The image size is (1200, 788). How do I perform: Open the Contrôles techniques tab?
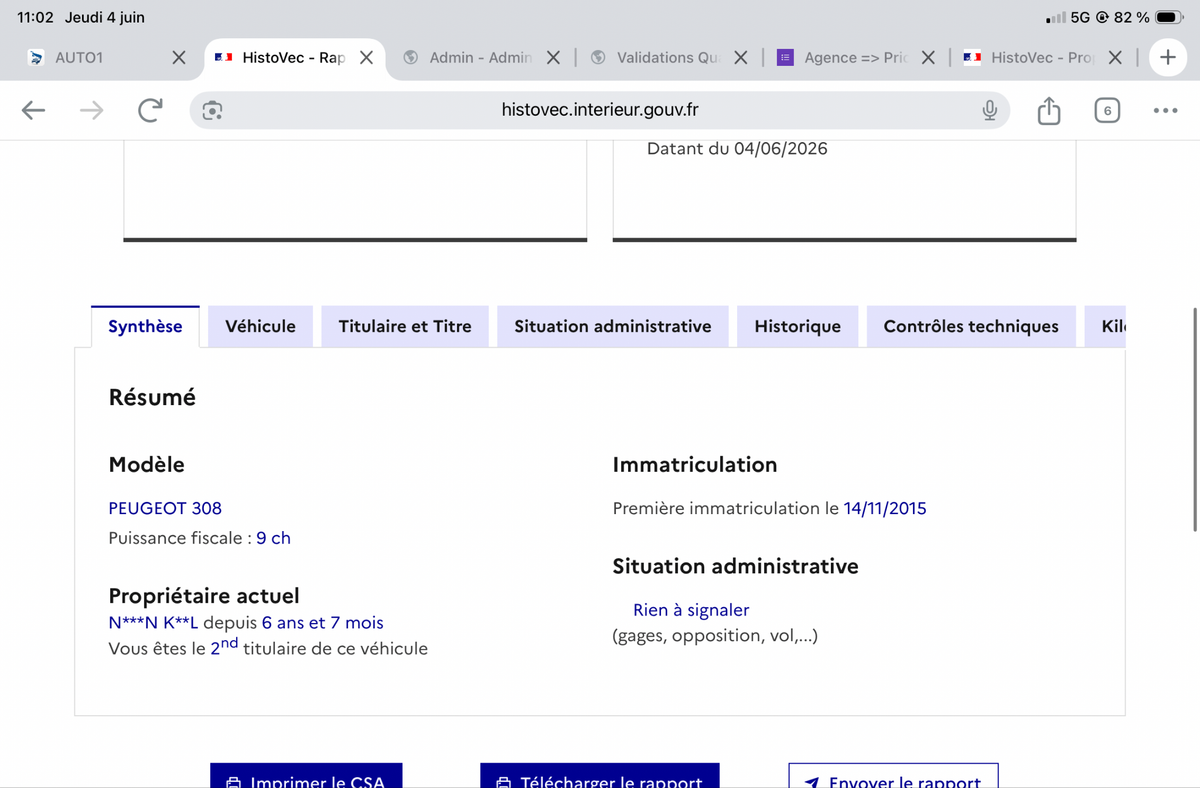point(971,326)
